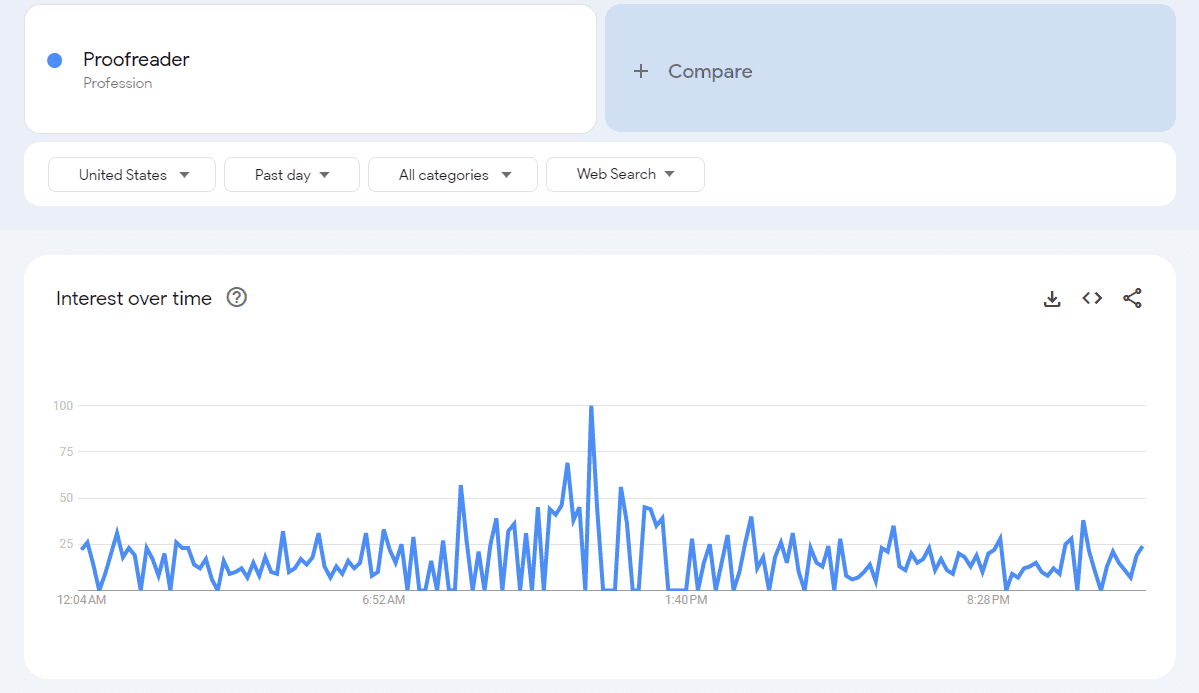Download the interest over time data
The image size is (1199, 693).
click(1051, 298)
